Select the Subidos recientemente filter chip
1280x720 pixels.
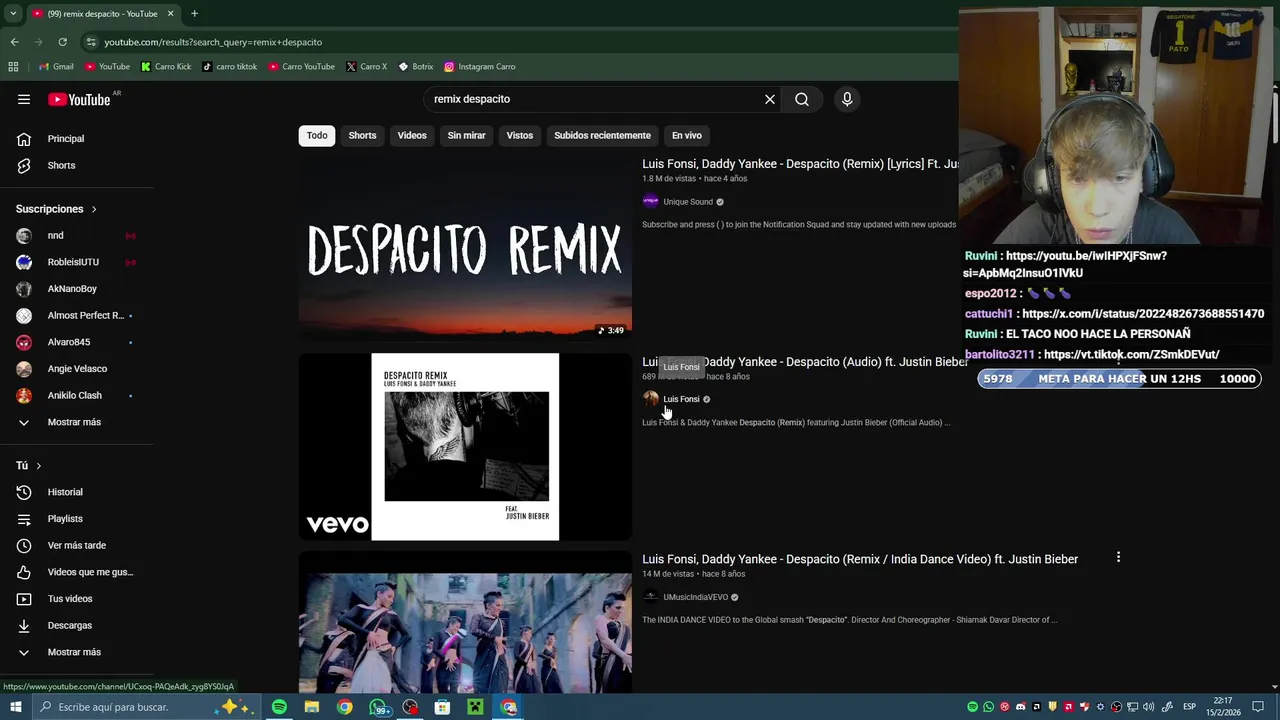point(602,135)
